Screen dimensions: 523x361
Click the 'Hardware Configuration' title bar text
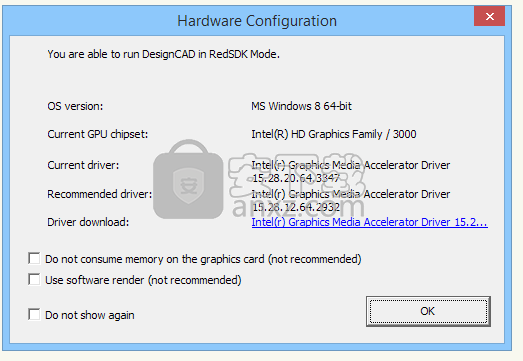(x=257, y=21)
